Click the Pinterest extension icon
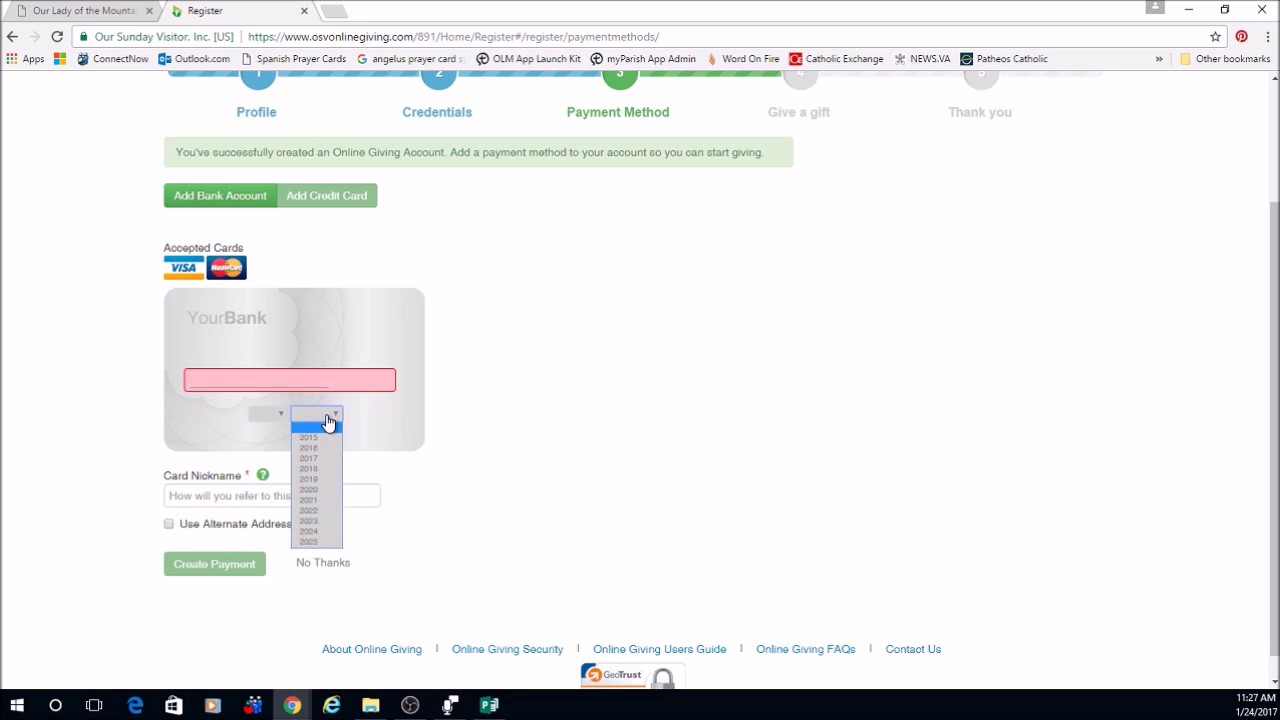Viewport: 1280px width, 720px height. click(1241, 37)
